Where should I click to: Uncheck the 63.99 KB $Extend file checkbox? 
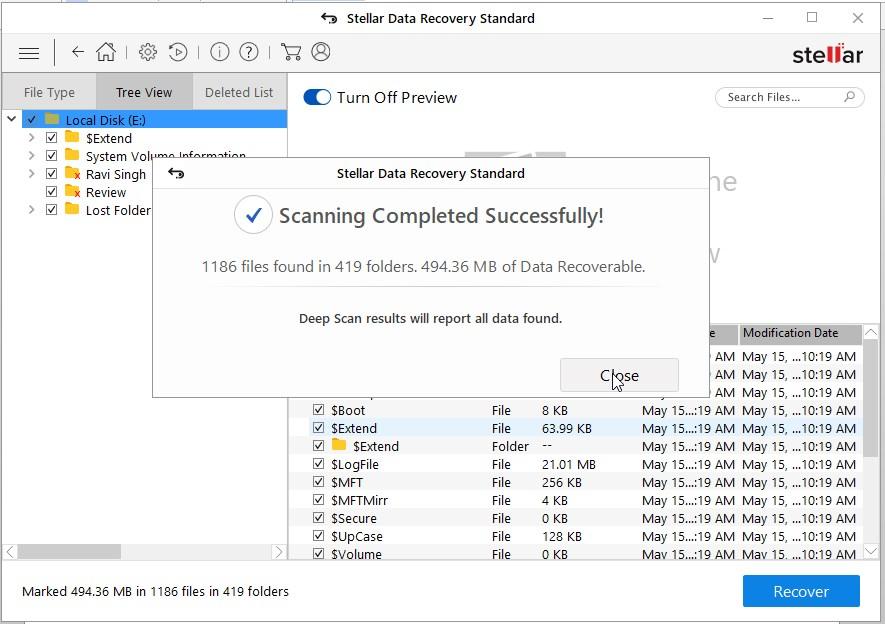click(x=318, y=428)
